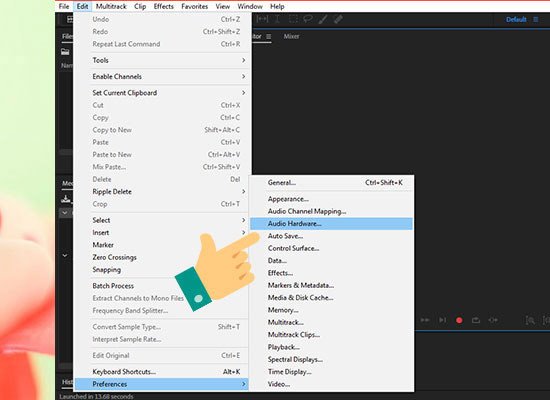Open Memory... preferences

click(x=331, y=310)
